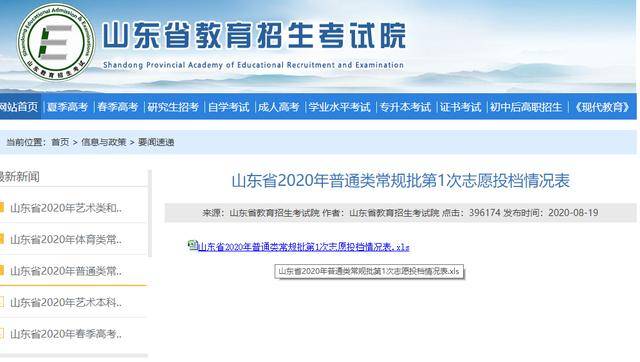Image resolution: width=640 pixels, height=362 pixels.
Task: Open the 专升本考试 nav item
Action: tap(405, 107)
